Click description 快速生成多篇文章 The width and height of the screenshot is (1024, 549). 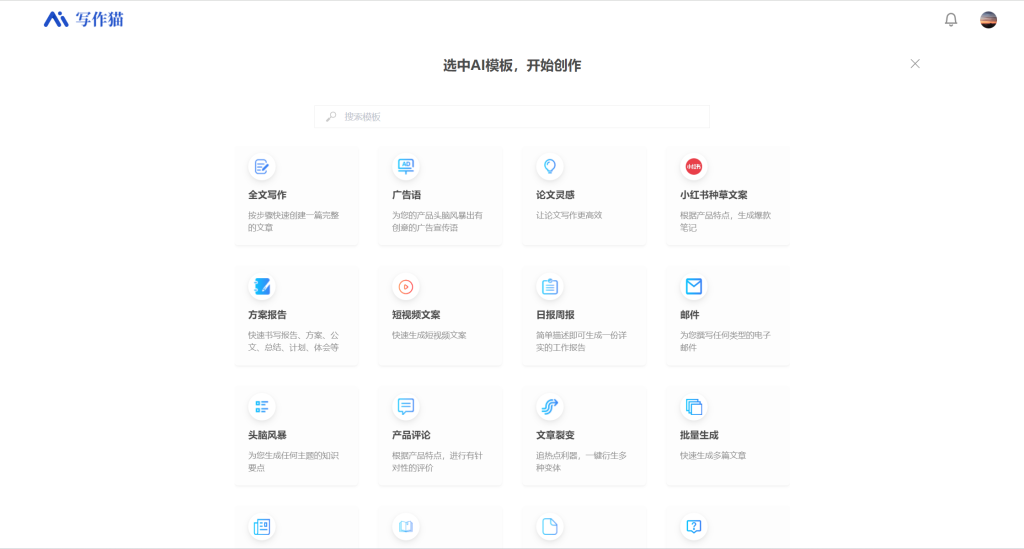pos(712,455)
